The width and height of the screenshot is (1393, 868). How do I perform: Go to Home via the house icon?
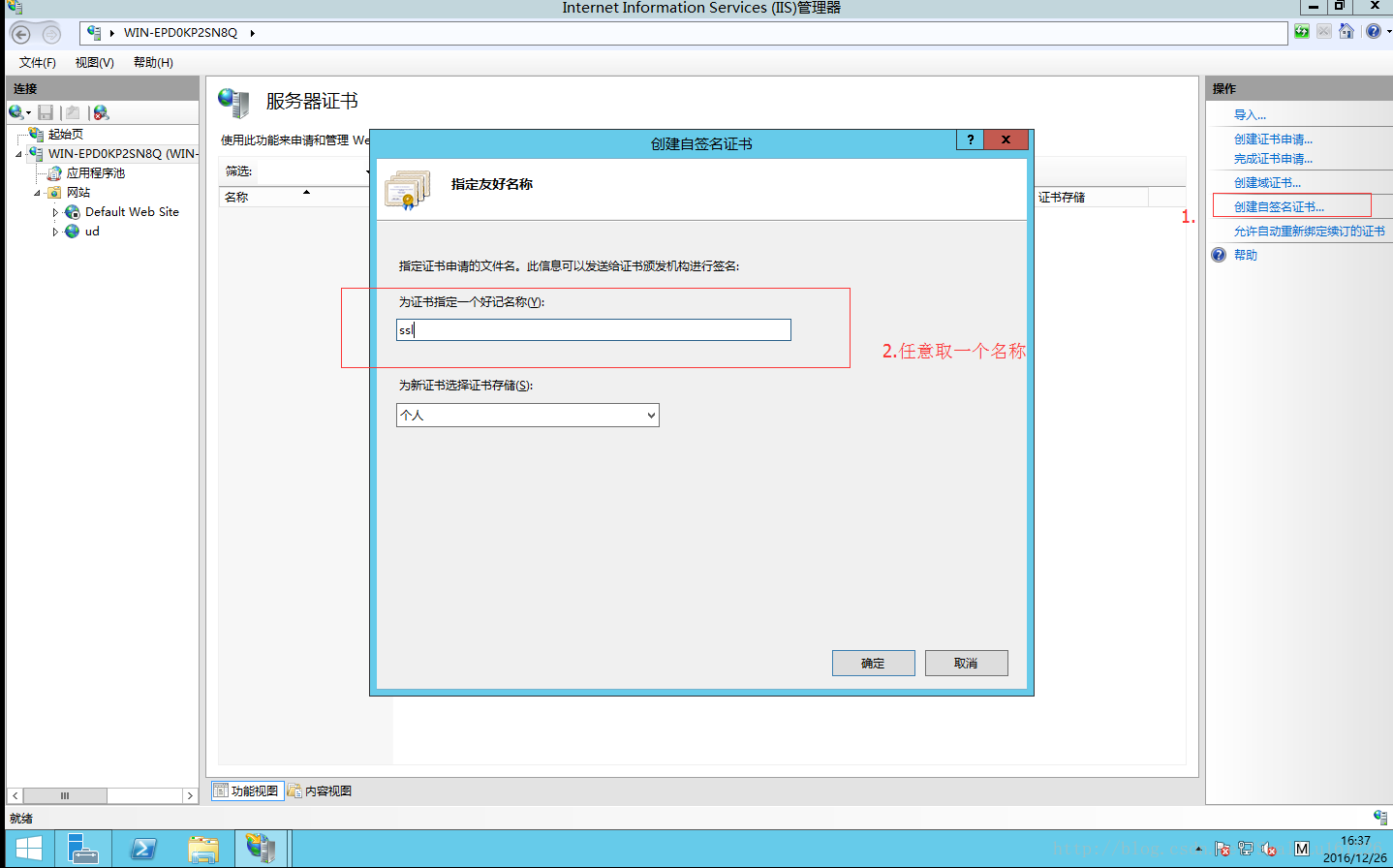[1347, 32]
